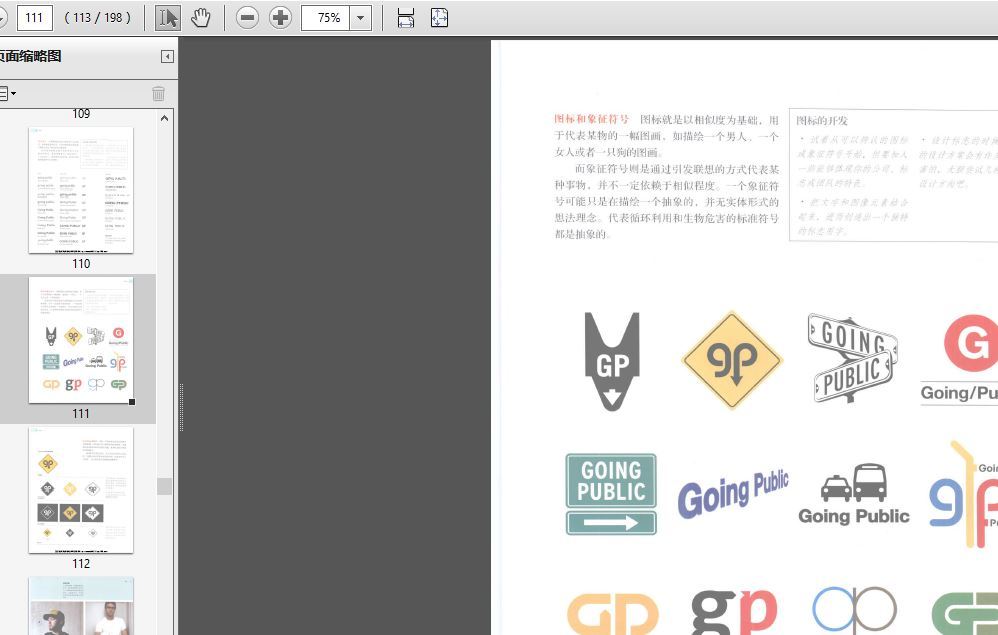The width and height of the screenshot is (998, 635).
Task: Select page 110 thumbnail
Action: click(81, 189)
